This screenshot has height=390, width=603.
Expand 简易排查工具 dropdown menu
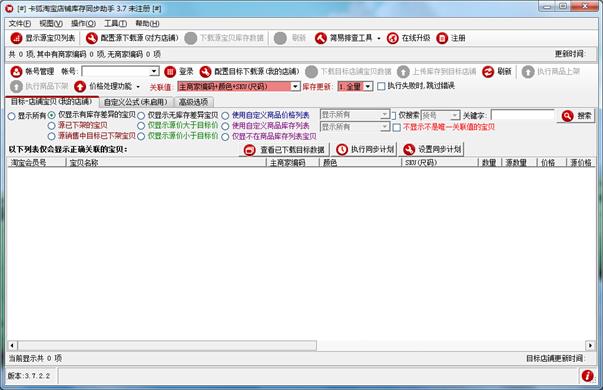tap(379, 38)
